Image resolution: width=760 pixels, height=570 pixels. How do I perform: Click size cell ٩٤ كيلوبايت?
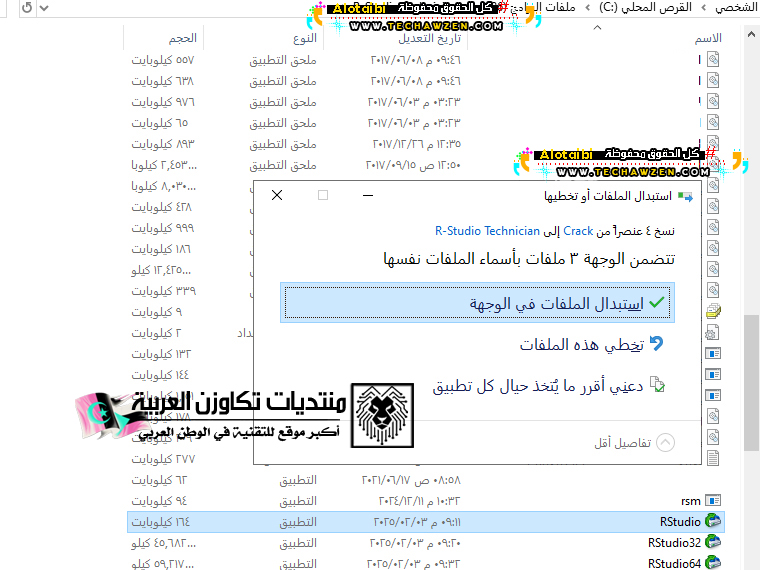point(159,501)
